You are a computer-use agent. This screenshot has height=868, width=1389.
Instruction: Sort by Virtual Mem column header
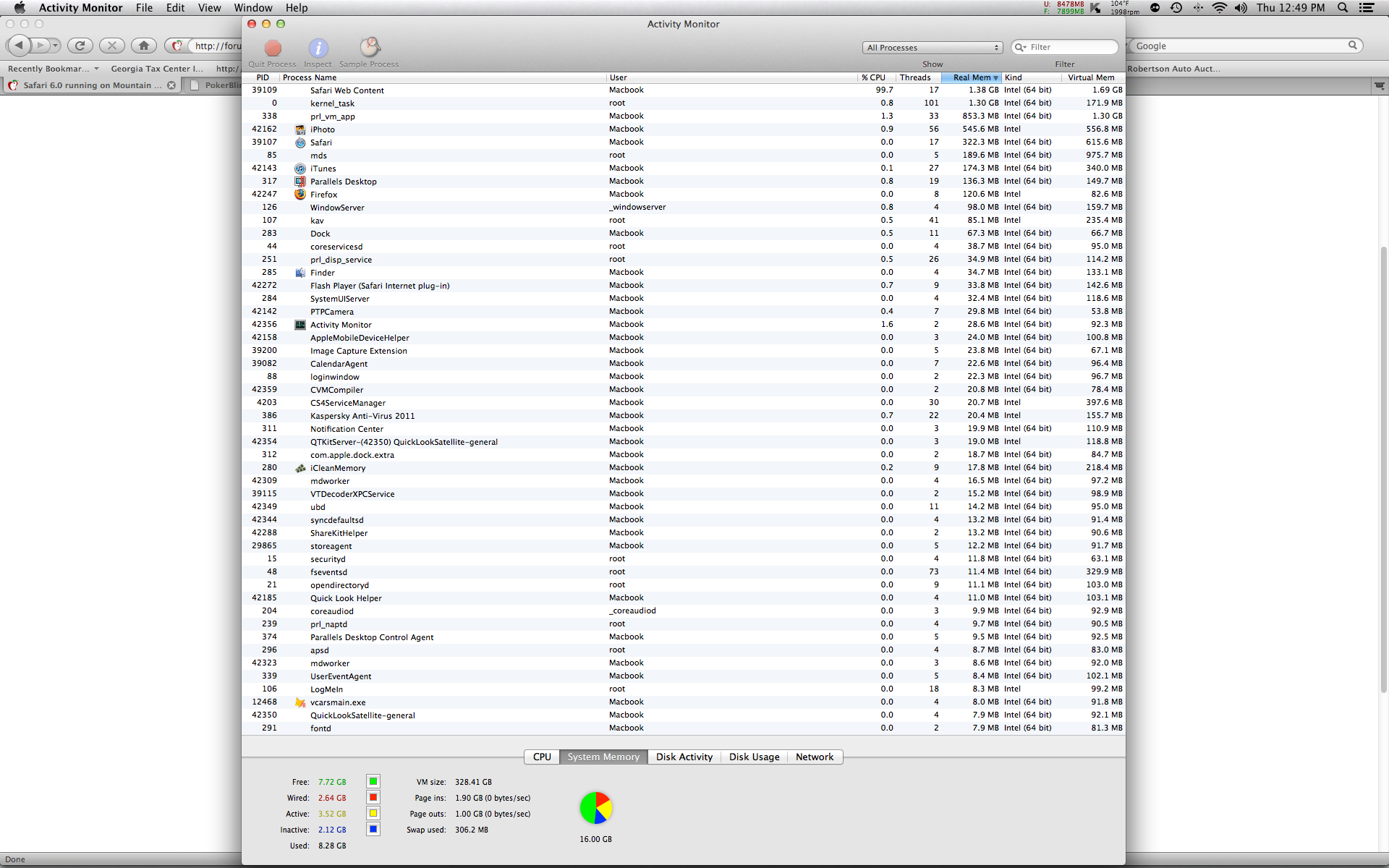pyautogui.click(x=1092, y=77)
